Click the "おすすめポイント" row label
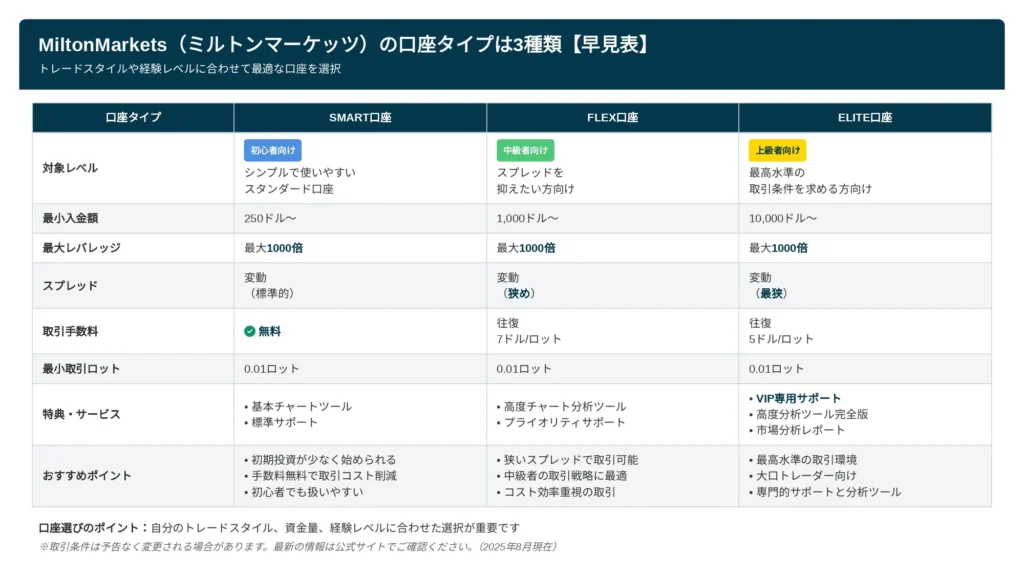 pos(87,475)
